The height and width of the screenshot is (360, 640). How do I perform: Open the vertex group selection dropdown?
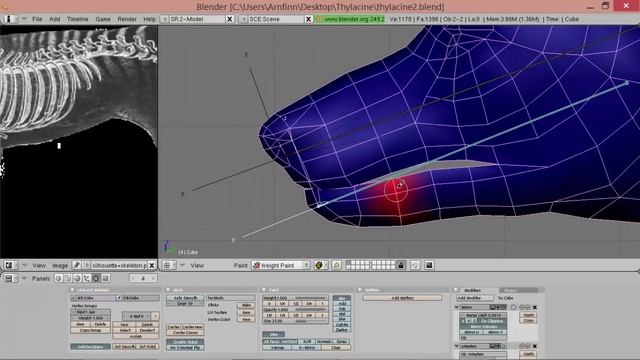click(73, 312)
